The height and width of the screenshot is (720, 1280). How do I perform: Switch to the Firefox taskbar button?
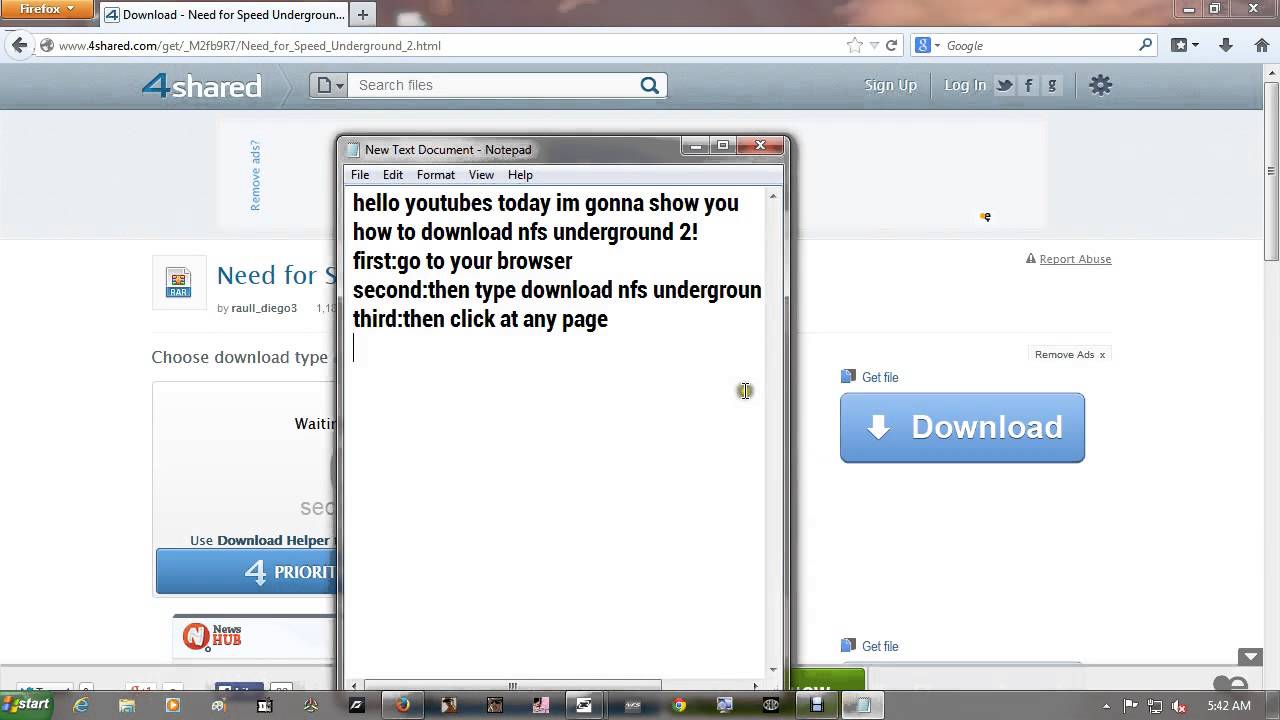pos(403,705)
